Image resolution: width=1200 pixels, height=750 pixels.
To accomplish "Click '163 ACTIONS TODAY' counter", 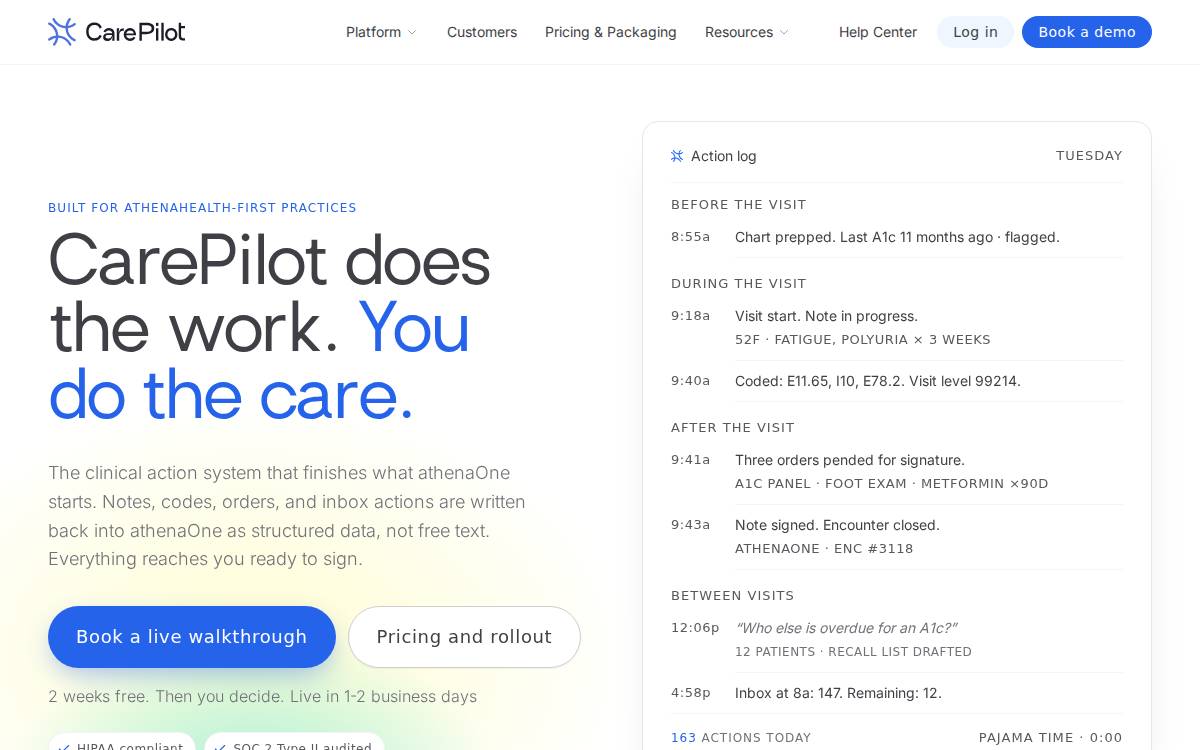I will pos(741,738).
